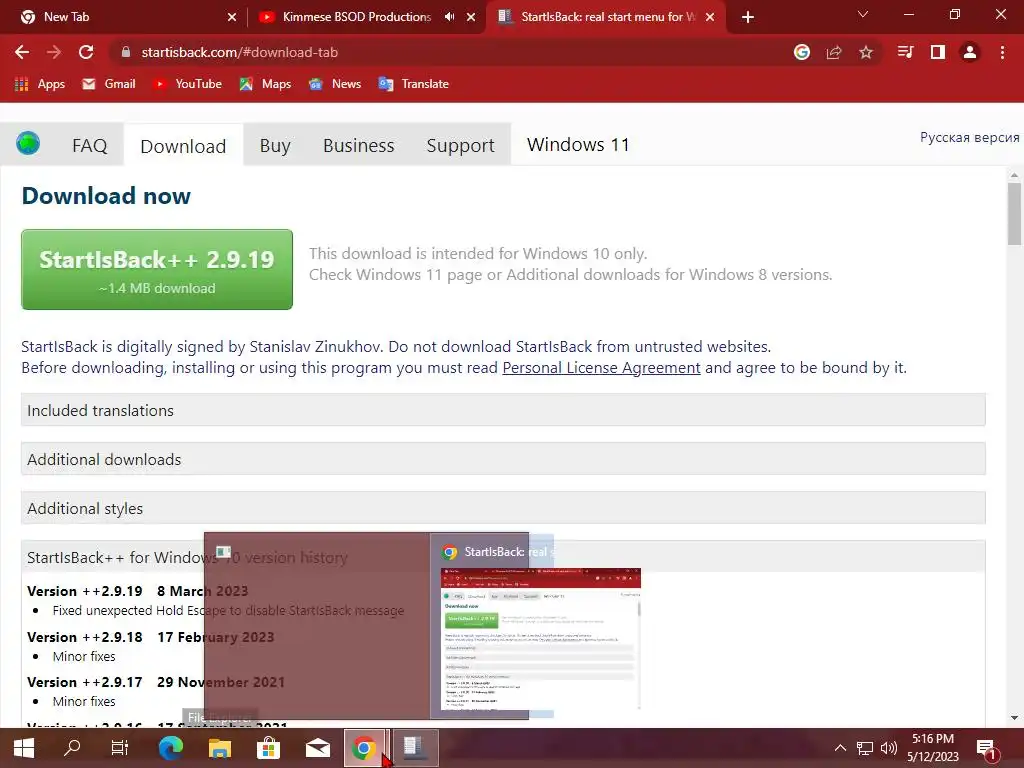Open the Maps bookmark
1024x768 pixels.
click(265, 84)
